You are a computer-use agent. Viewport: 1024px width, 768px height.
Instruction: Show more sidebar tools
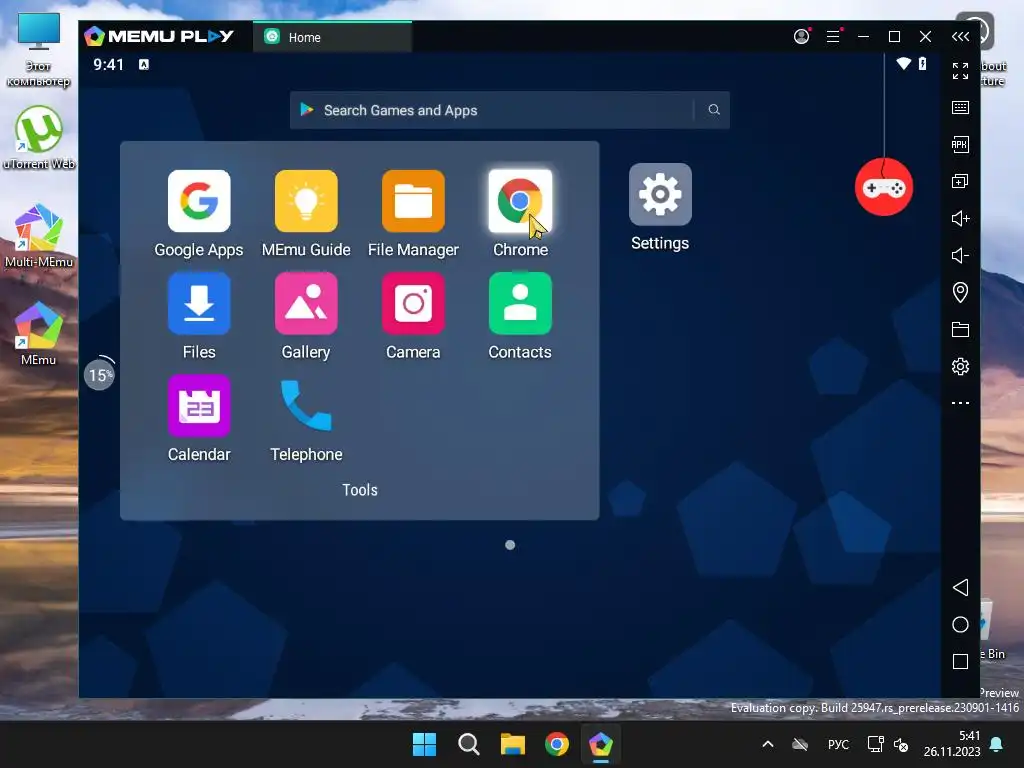[960, 403]
